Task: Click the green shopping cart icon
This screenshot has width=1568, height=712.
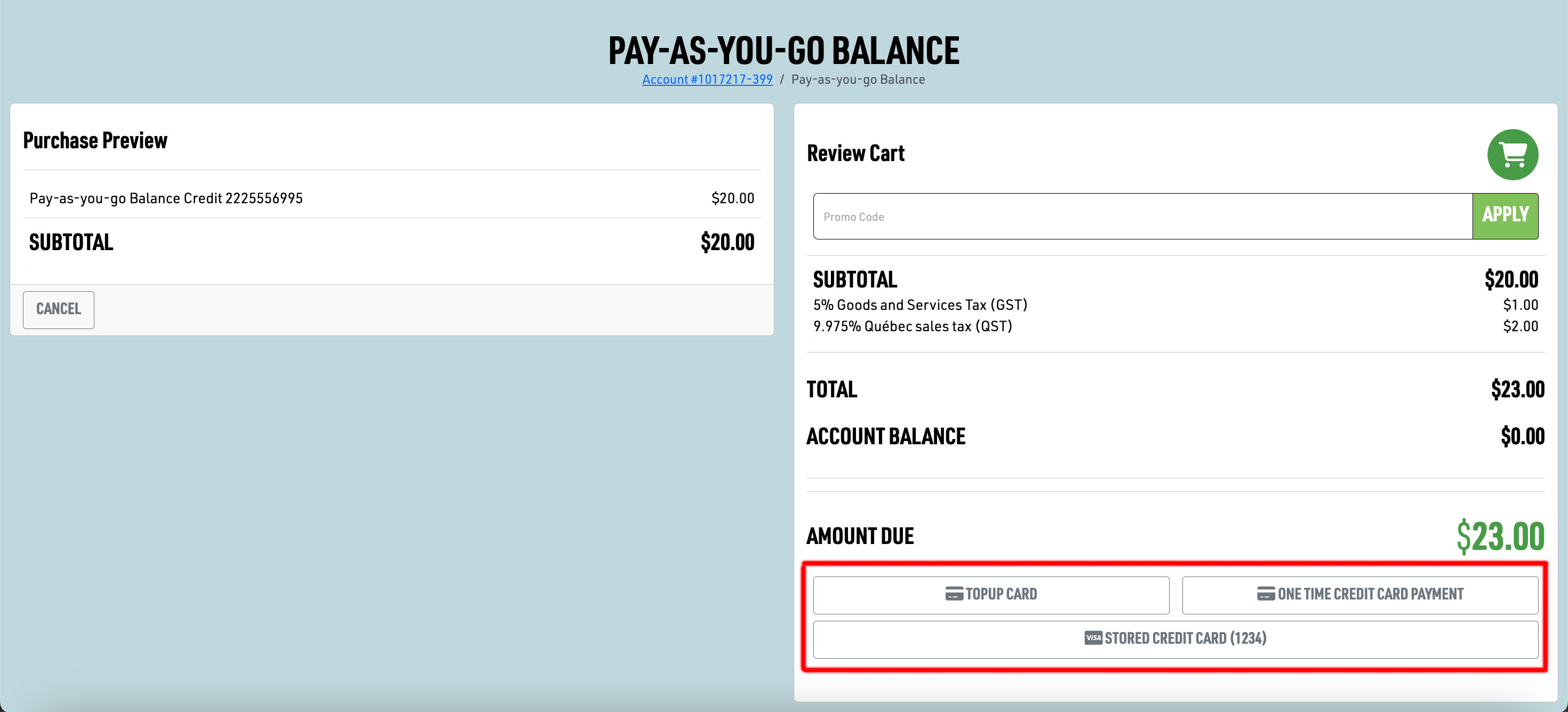Action: click(1512, 155)
